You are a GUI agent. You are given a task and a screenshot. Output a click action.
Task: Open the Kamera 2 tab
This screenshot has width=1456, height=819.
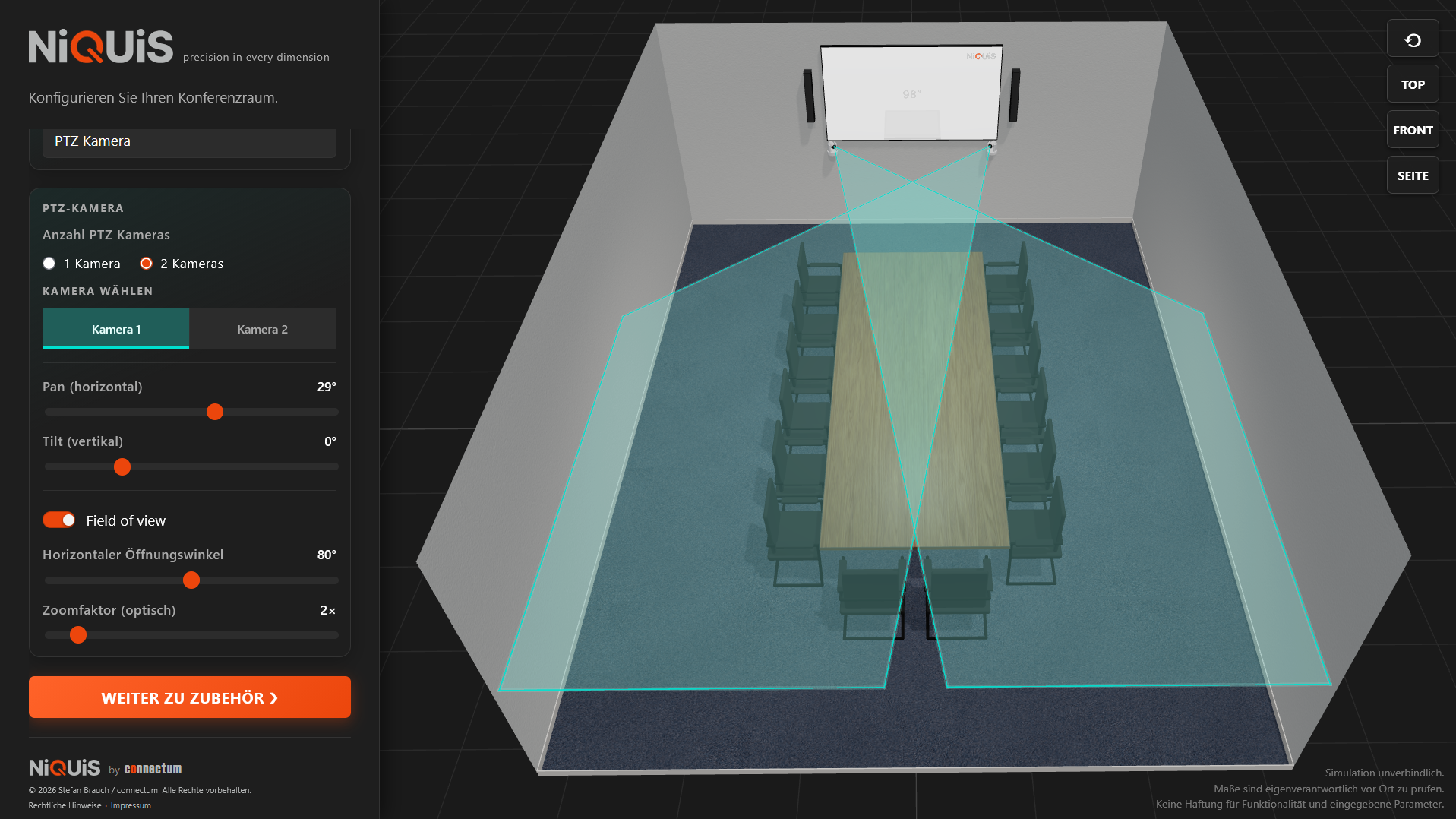tap(263, 329)
